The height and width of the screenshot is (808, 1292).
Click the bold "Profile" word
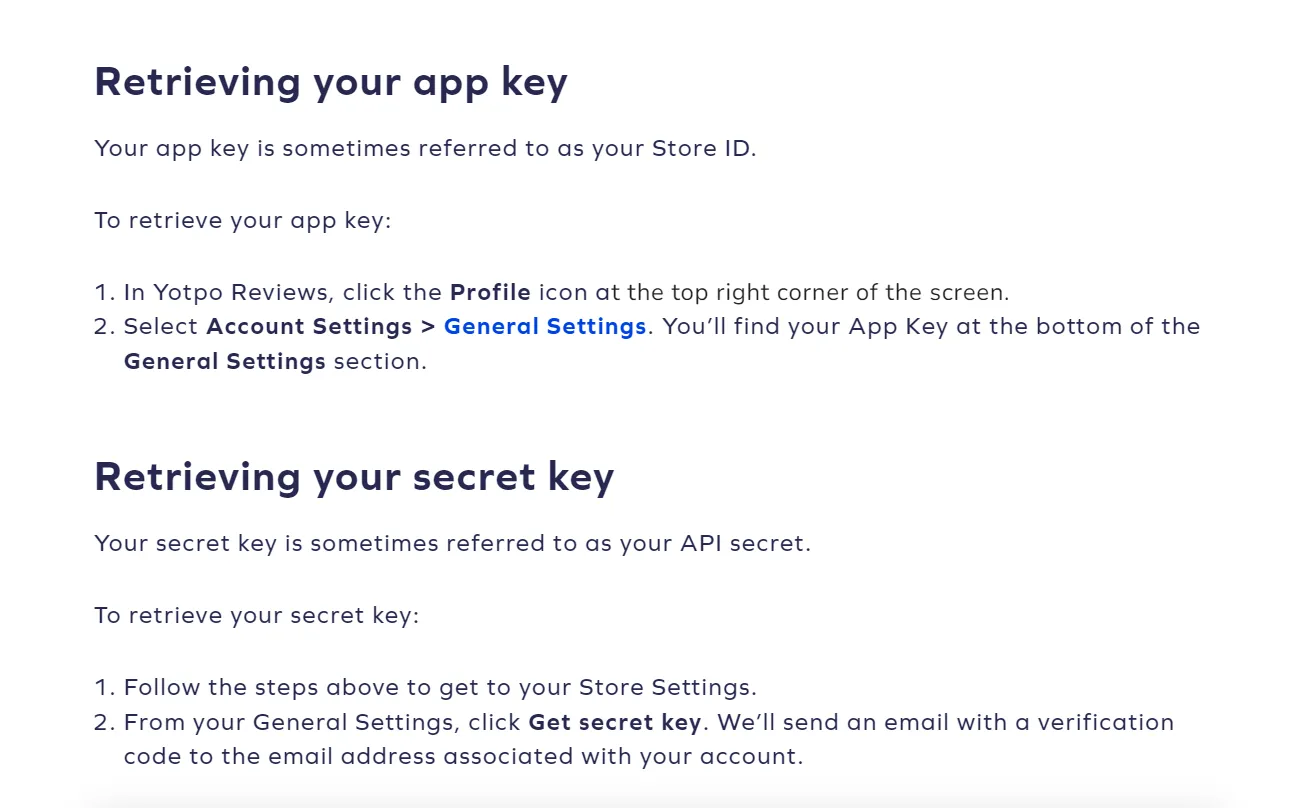coord(490,293)
